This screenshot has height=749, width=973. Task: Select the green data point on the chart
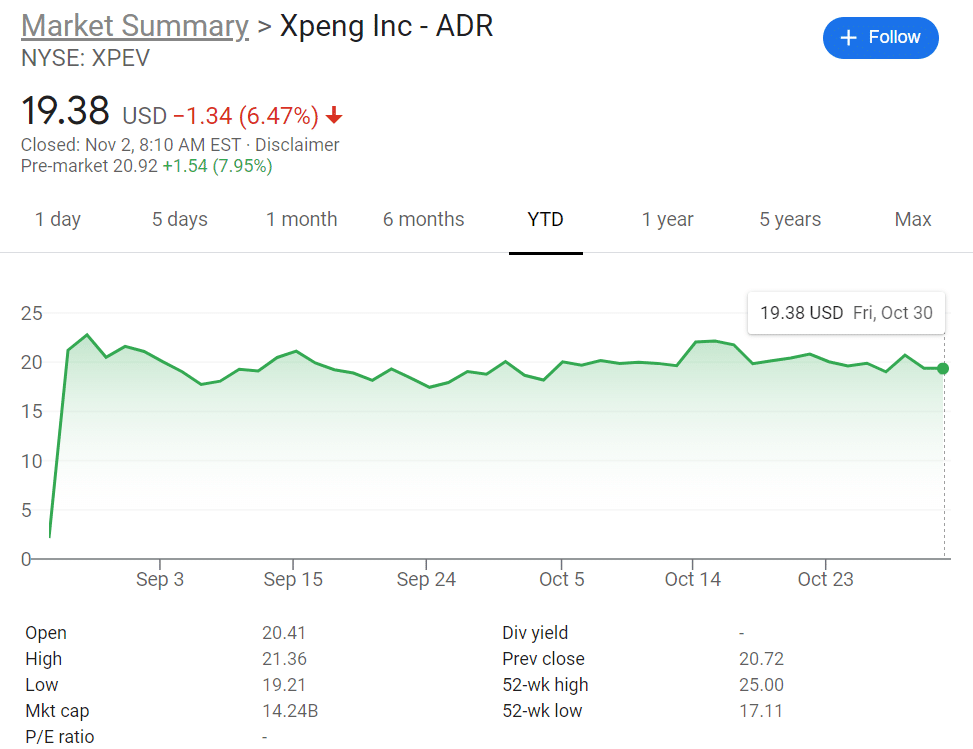[x=943, y=368]
